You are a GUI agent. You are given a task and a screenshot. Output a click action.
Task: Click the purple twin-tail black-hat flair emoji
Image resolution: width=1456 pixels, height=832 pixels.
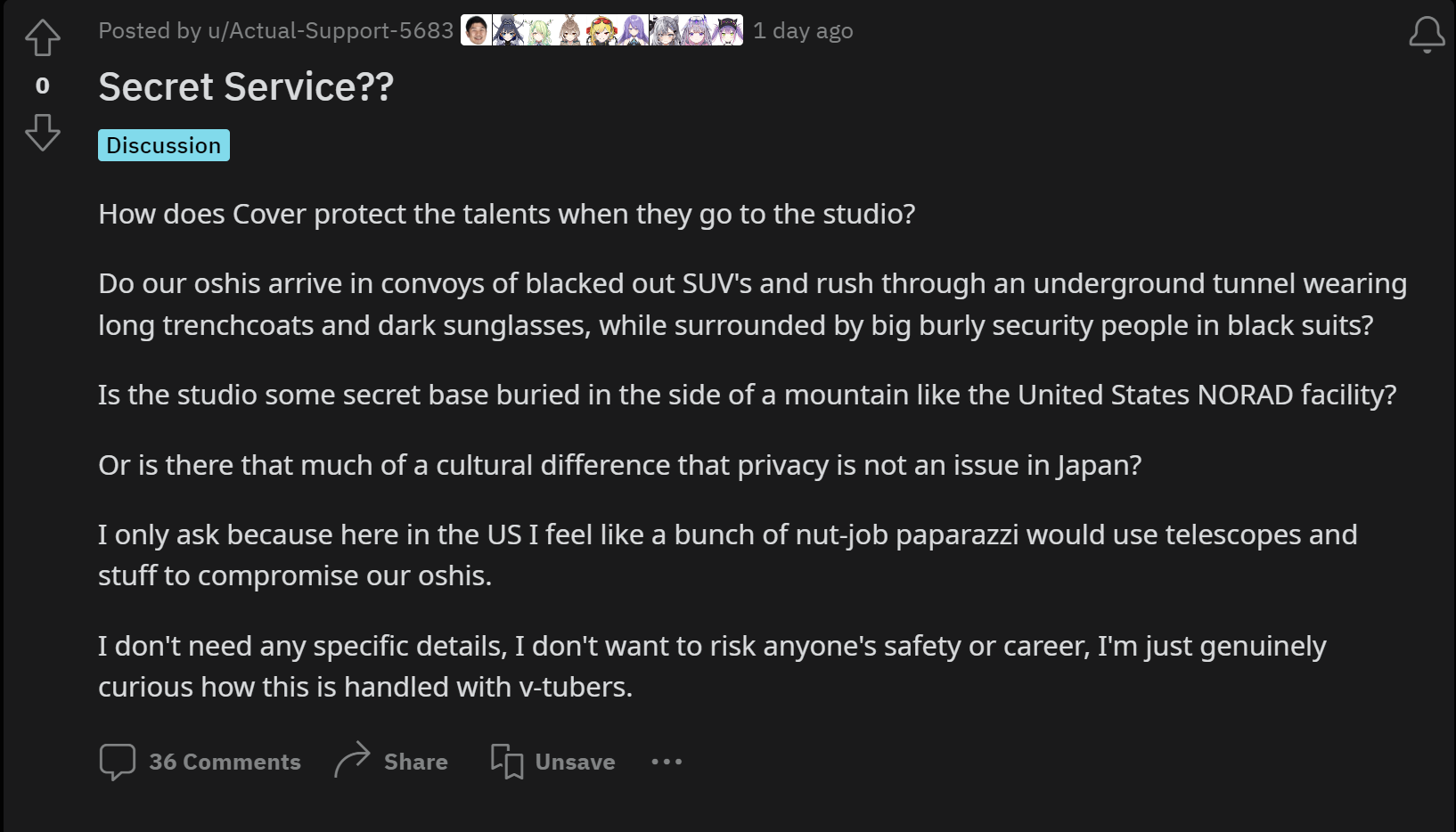(x=727, y=30)
